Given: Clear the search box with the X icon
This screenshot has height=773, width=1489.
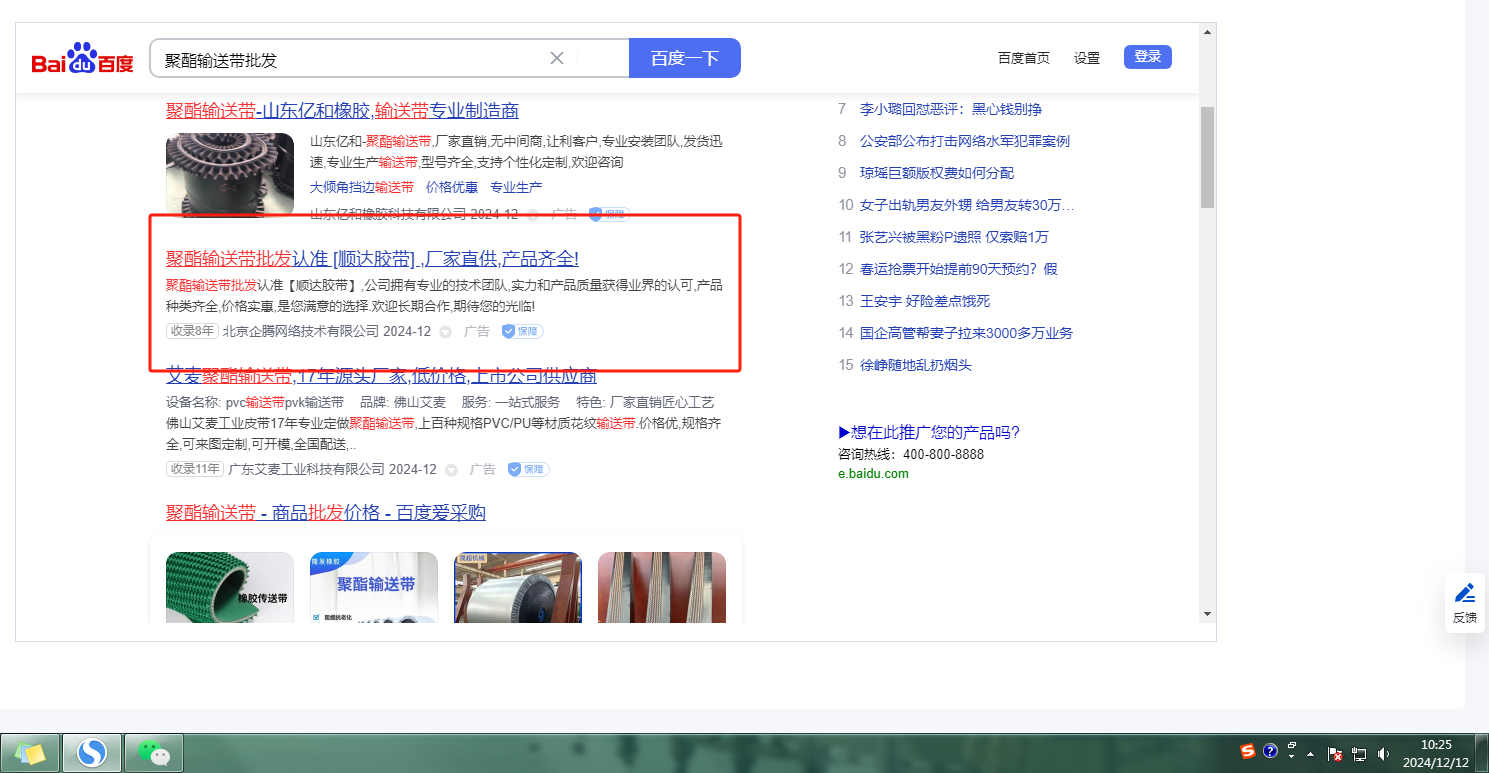Looking at the screenshot, I should pyautogui.click(x=557, y=58).
